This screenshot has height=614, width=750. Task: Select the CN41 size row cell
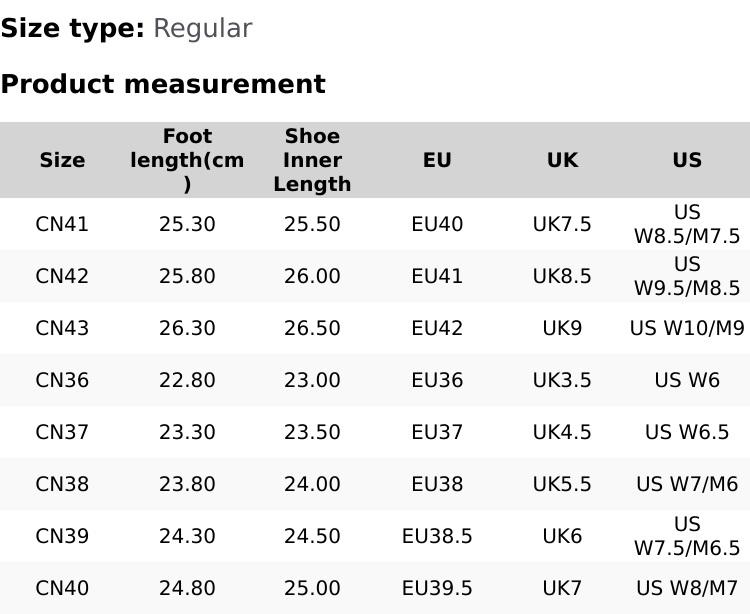point(62,224)
